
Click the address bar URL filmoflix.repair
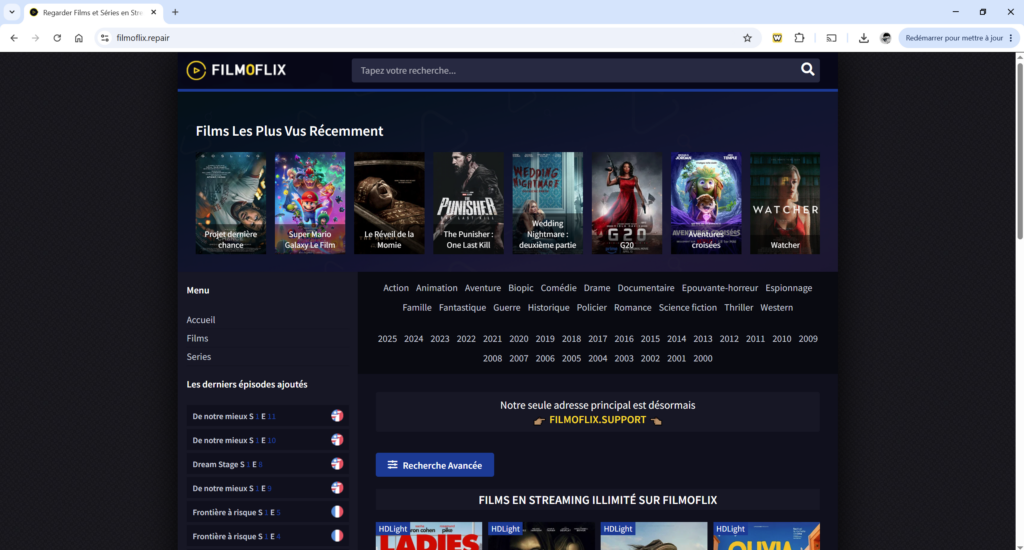point(142,38)
